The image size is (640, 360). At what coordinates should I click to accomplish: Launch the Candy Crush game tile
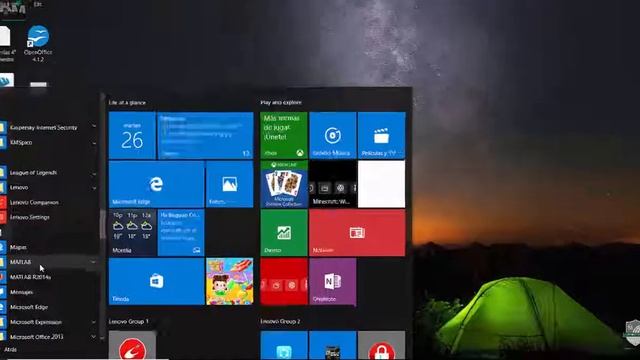(x=229, y=281)
